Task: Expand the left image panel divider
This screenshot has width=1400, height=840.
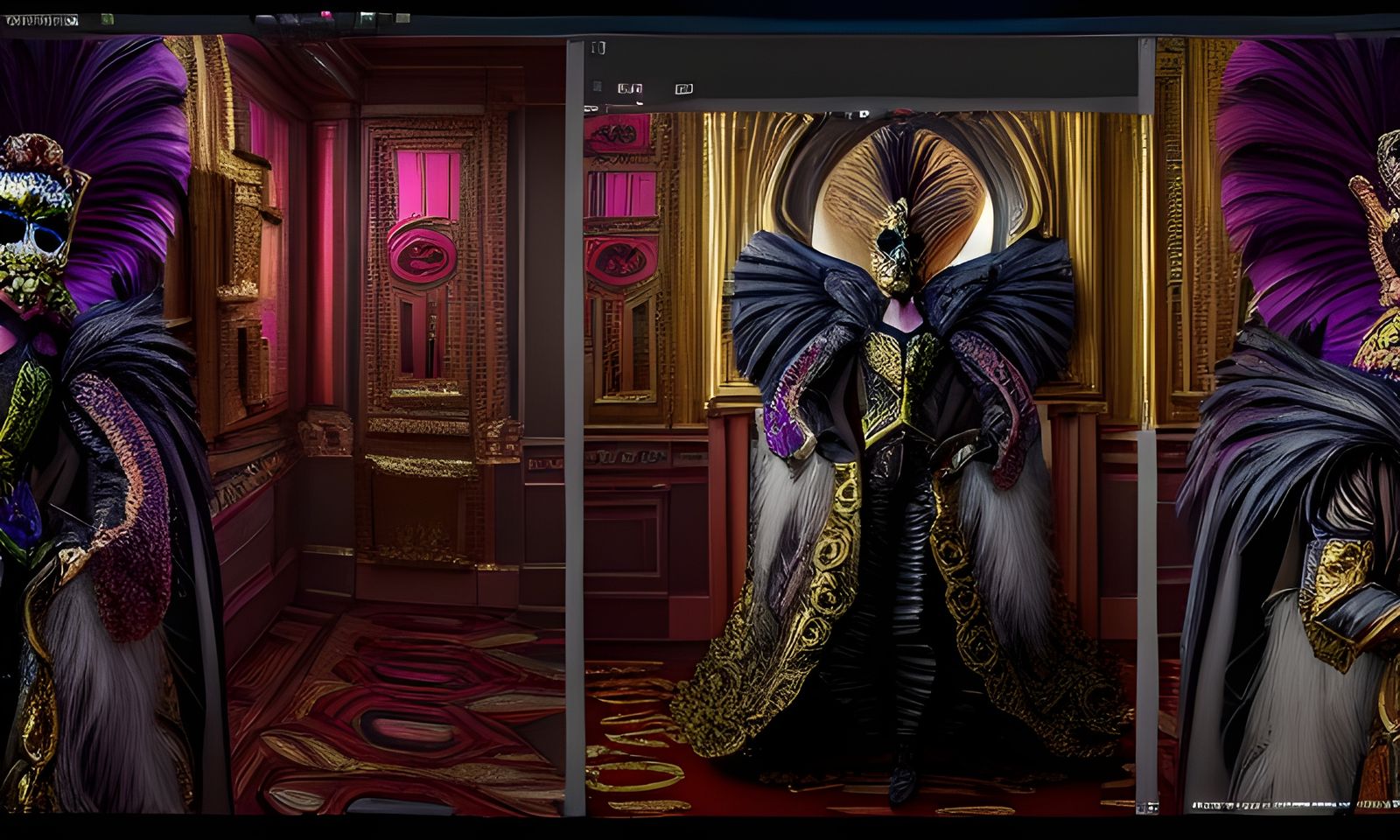Action: [573, 437]
